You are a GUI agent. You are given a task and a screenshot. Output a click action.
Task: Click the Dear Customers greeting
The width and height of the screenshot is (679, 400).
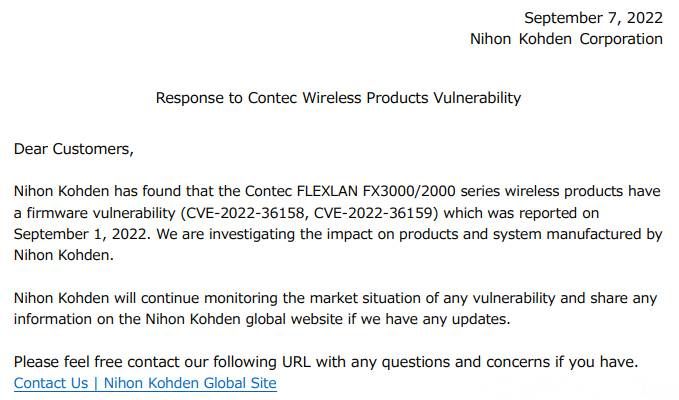pos(74,149)
